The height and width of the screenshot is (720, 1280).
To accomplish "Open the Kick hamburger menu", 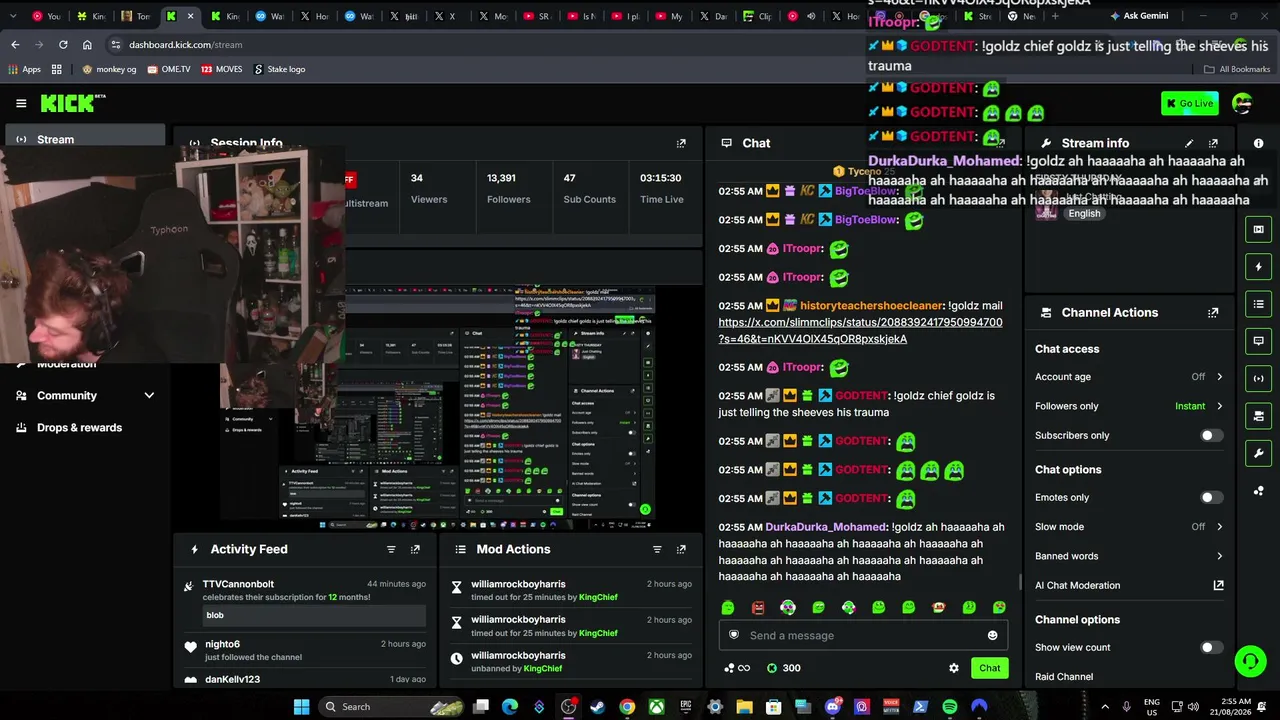I will click(x=21, y=103).
